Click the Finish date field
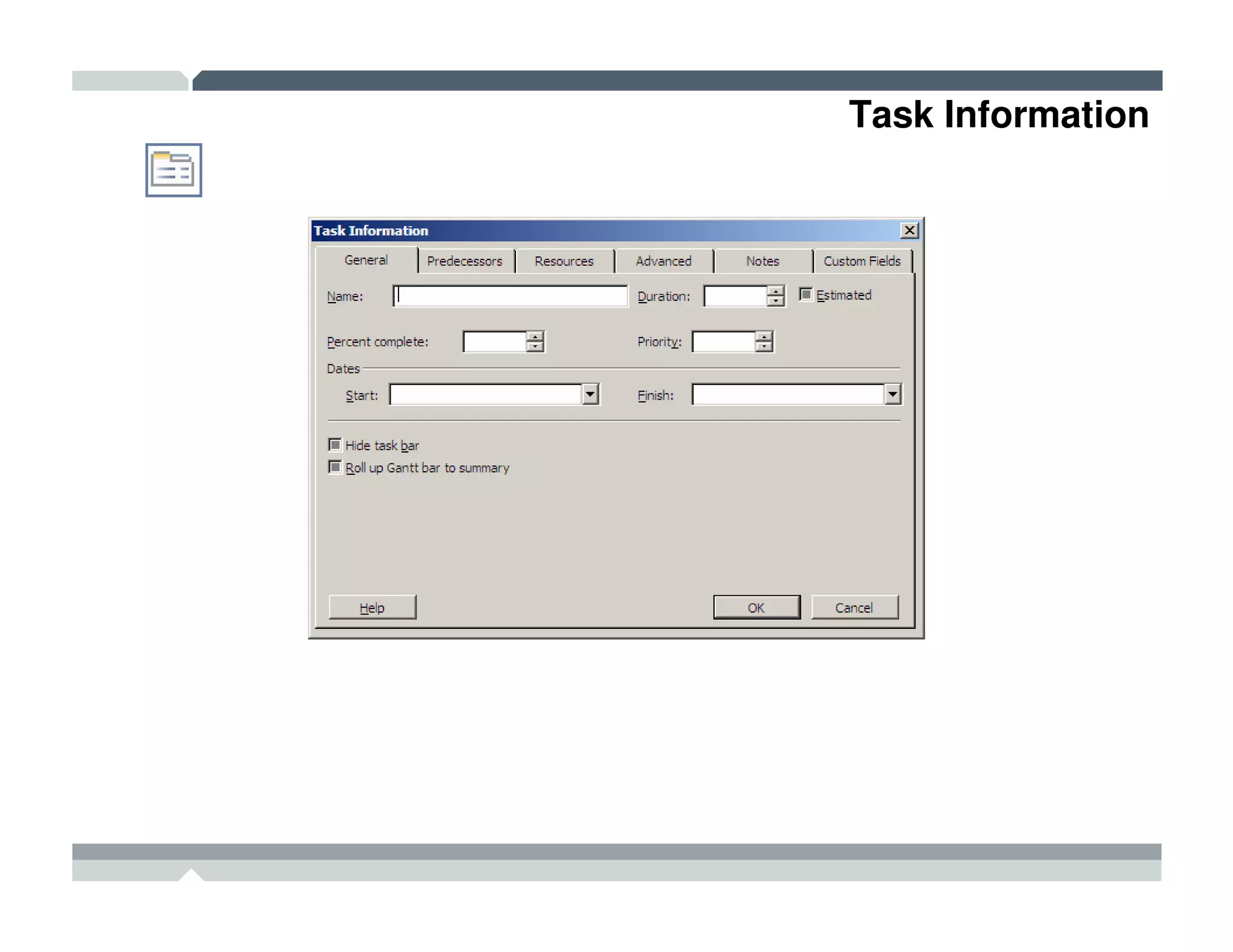 pyautogui.click(x=788, y=395)
